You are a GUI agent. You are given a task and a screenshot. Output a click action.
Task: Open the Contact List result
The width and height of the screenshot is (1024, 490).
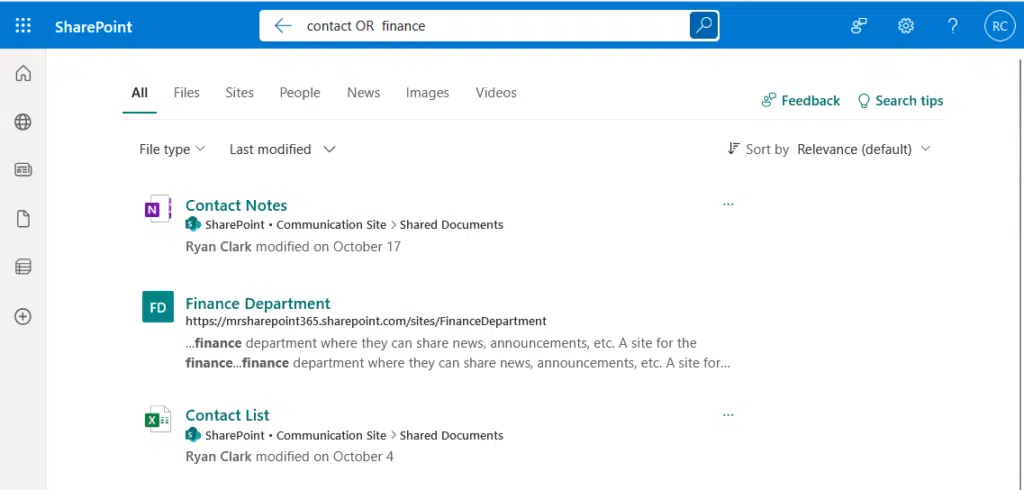[x=227, y=416]
